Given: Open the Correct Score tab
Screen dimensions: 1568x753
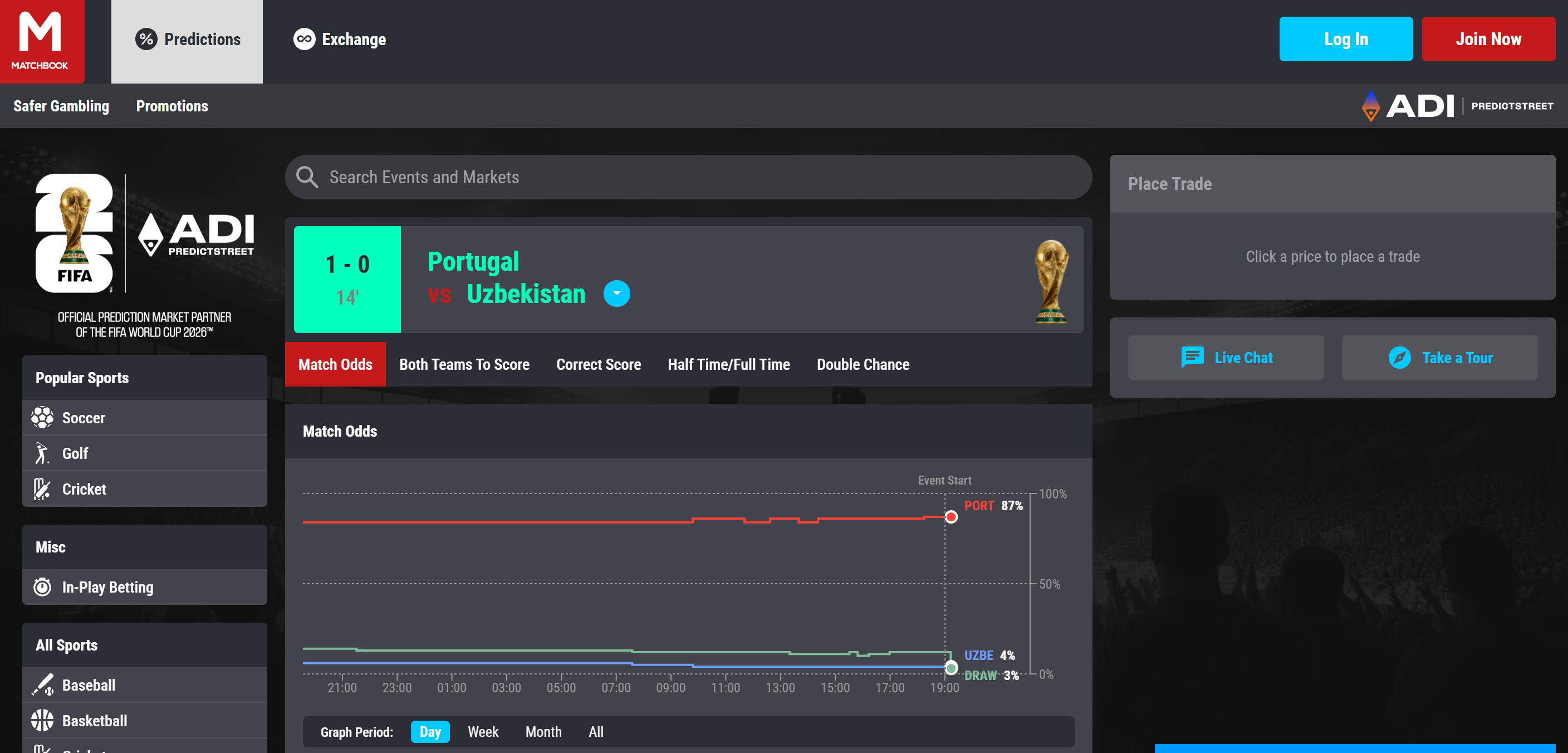Looking at the screenshot, I should click(x=599, y=364).
